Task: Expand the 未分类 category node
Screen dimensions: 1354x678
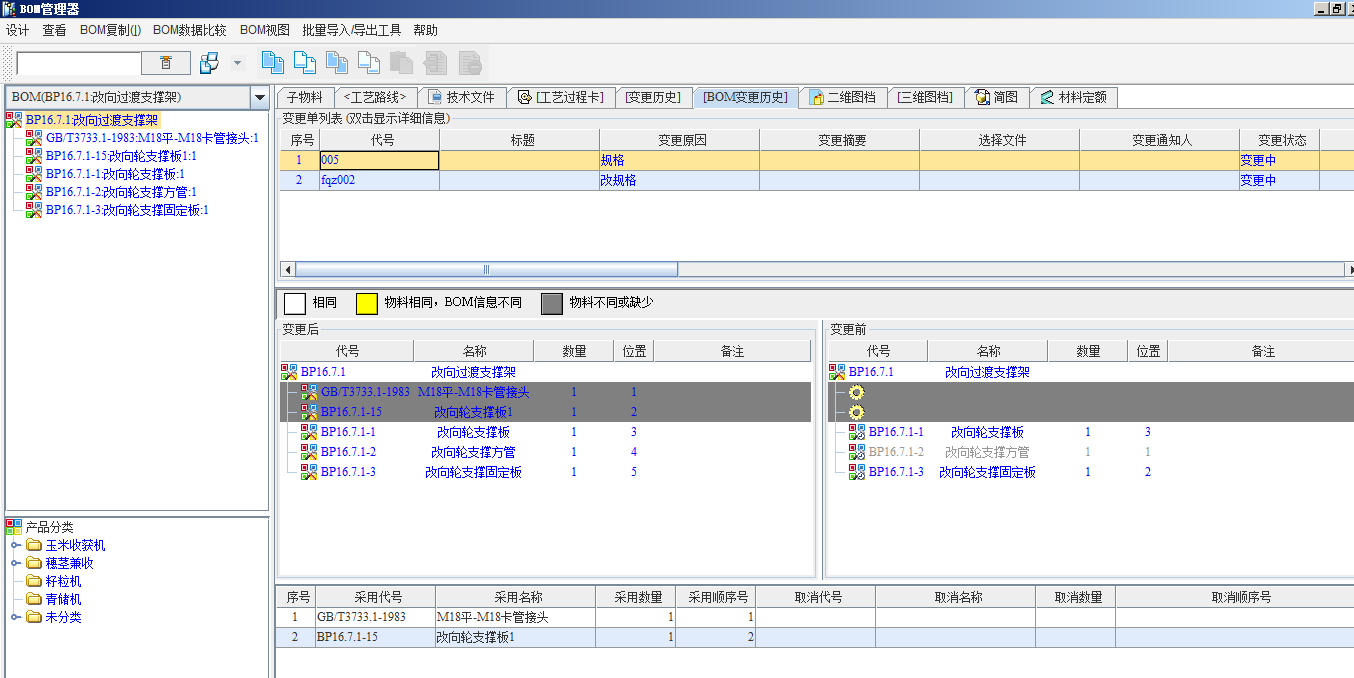Action: (15, 617)
